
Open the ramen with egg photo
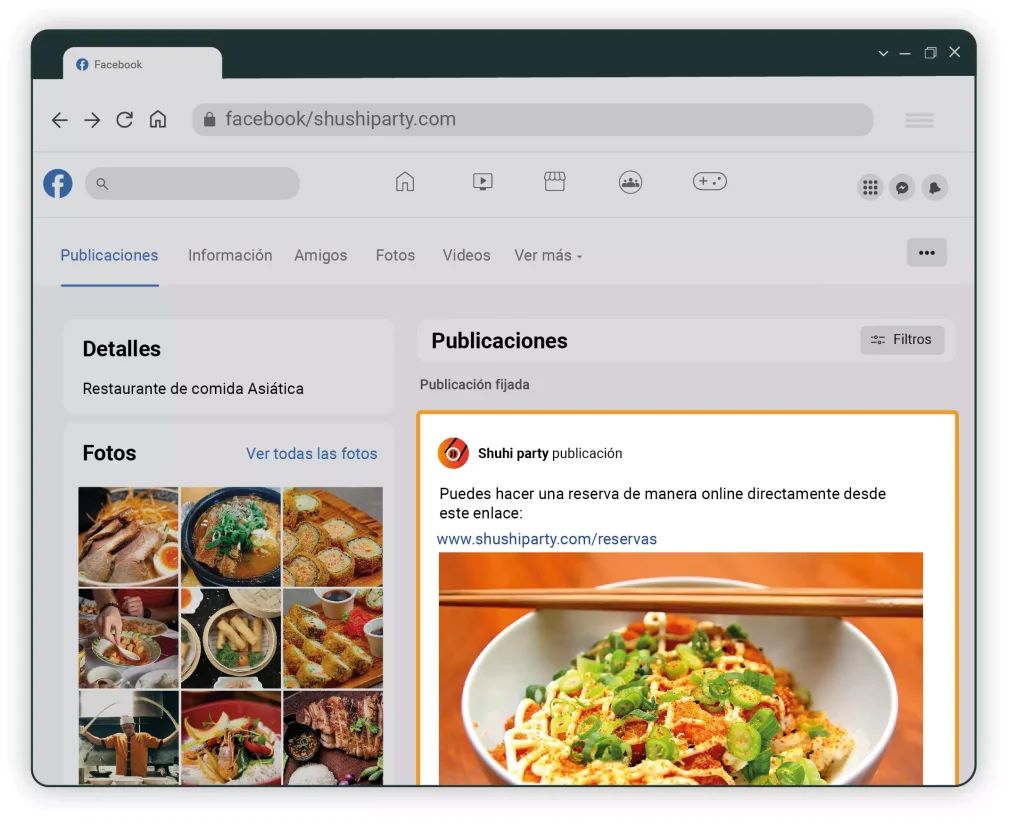[x=128, y=537]
